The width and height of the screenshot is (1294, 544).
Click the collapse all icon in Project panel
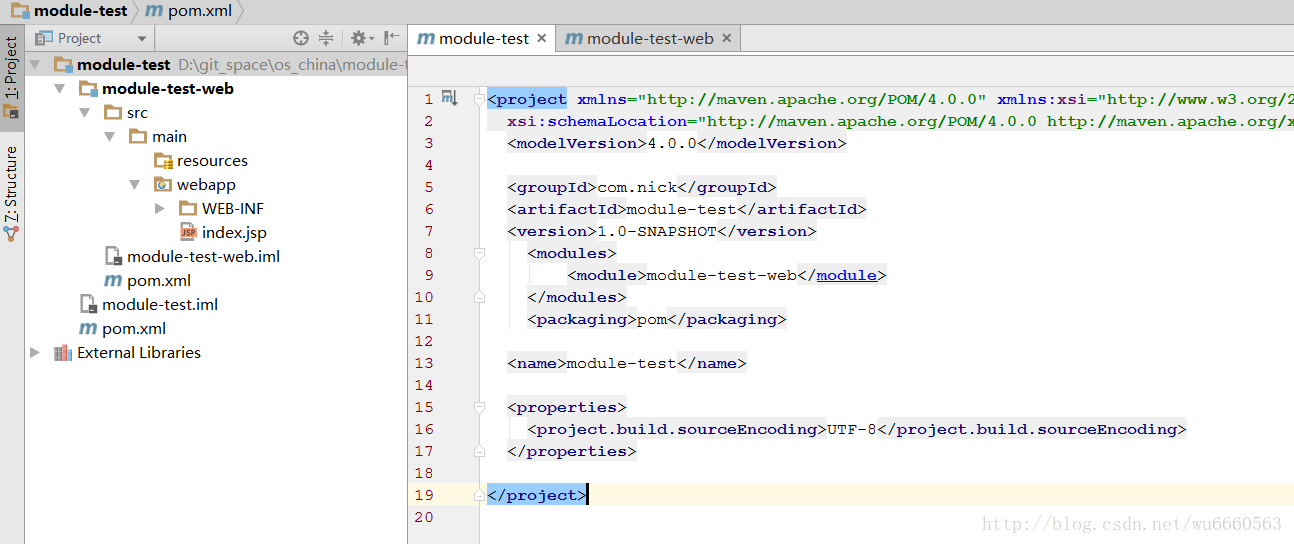pyautogui.click(x=326, y=38)
